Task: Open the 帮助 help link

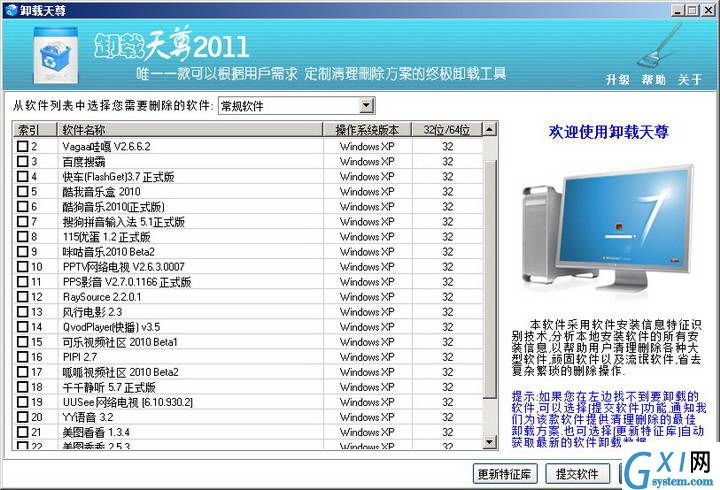Action: 654,80
